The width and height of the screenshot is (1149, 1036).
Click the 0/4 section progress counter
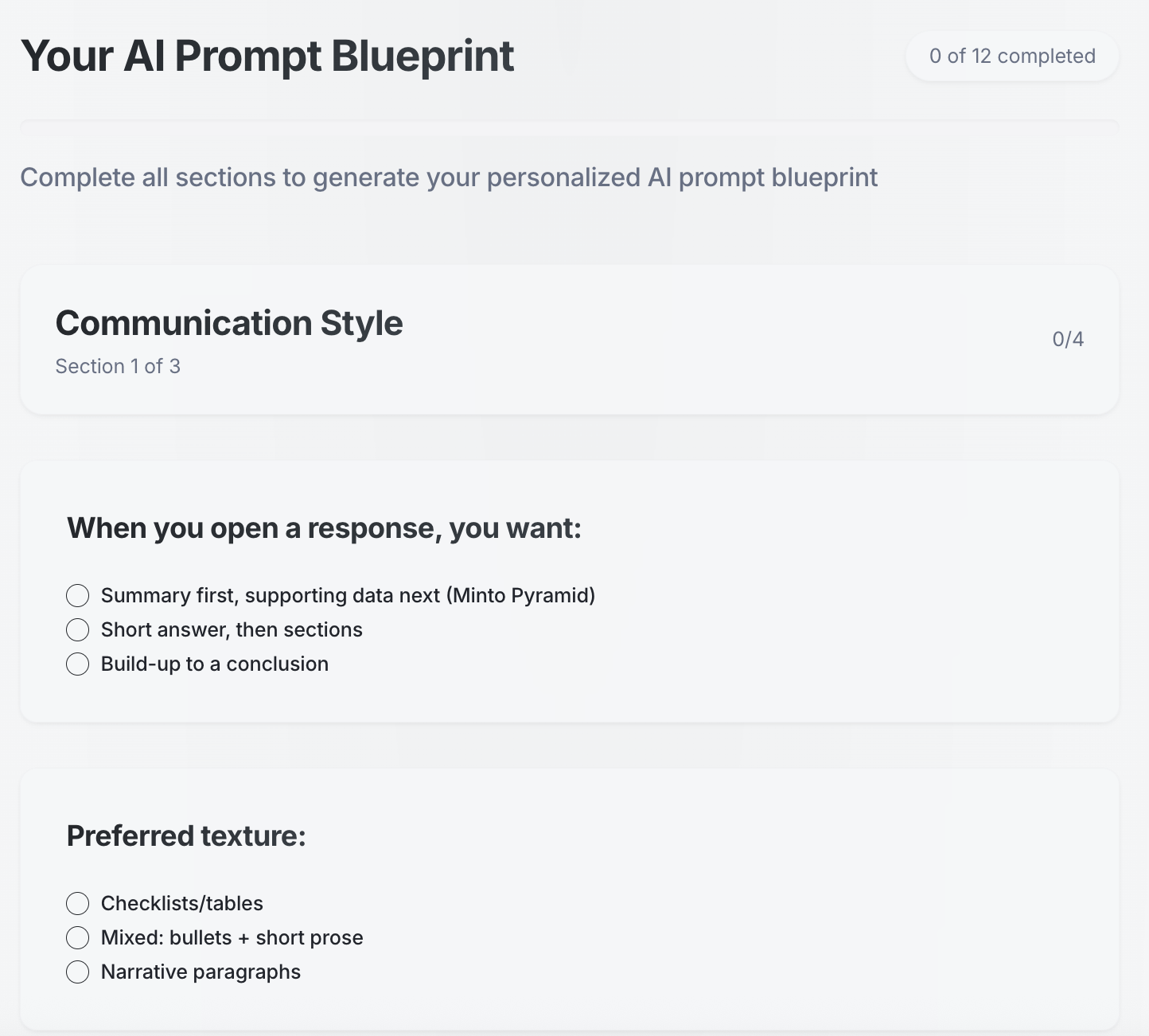click(x=1067, y=339)
